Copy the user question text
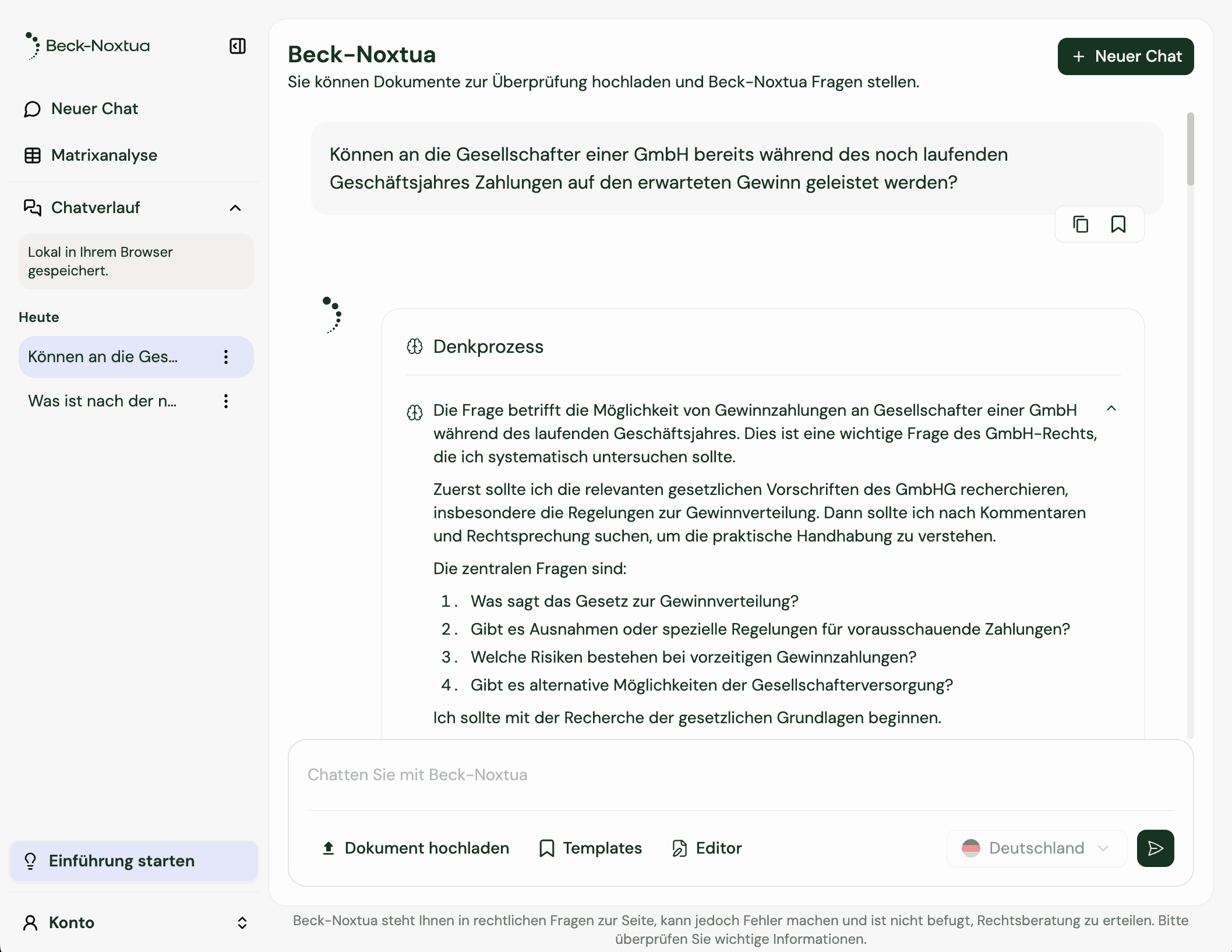Viewport: 1232px width, 952px height. point(1081,224)
